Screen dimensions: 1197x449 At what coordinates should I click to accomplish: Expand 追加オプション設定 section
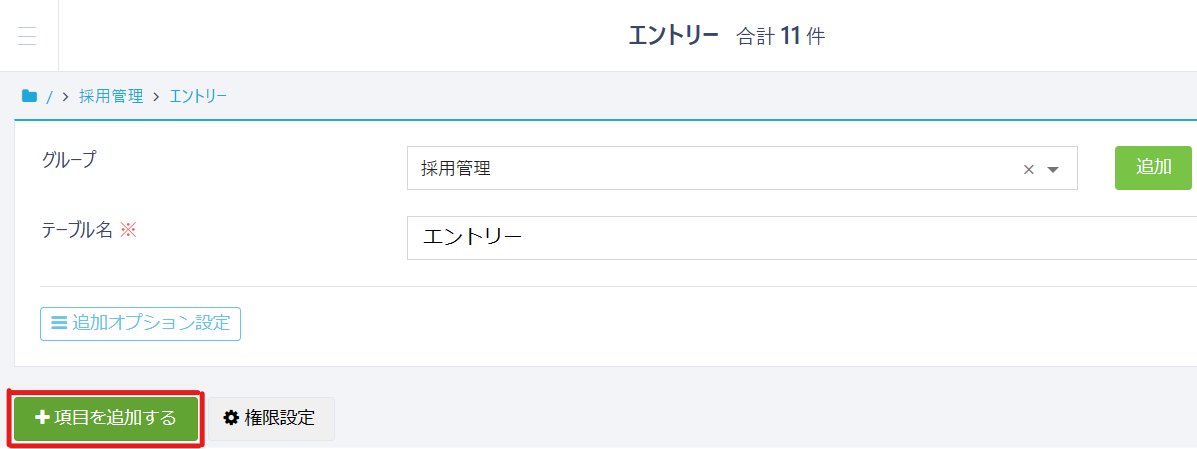[141, 324]
